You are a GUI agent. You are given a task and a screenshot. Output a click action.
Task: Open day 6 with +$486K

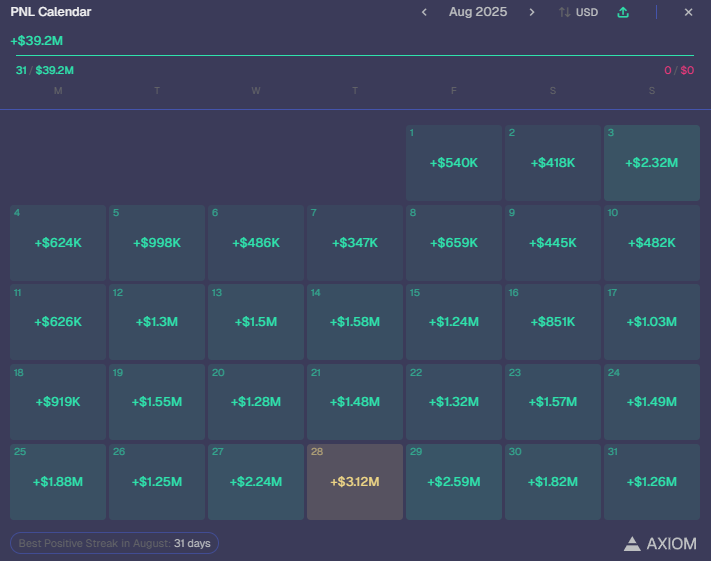(256, 243)
